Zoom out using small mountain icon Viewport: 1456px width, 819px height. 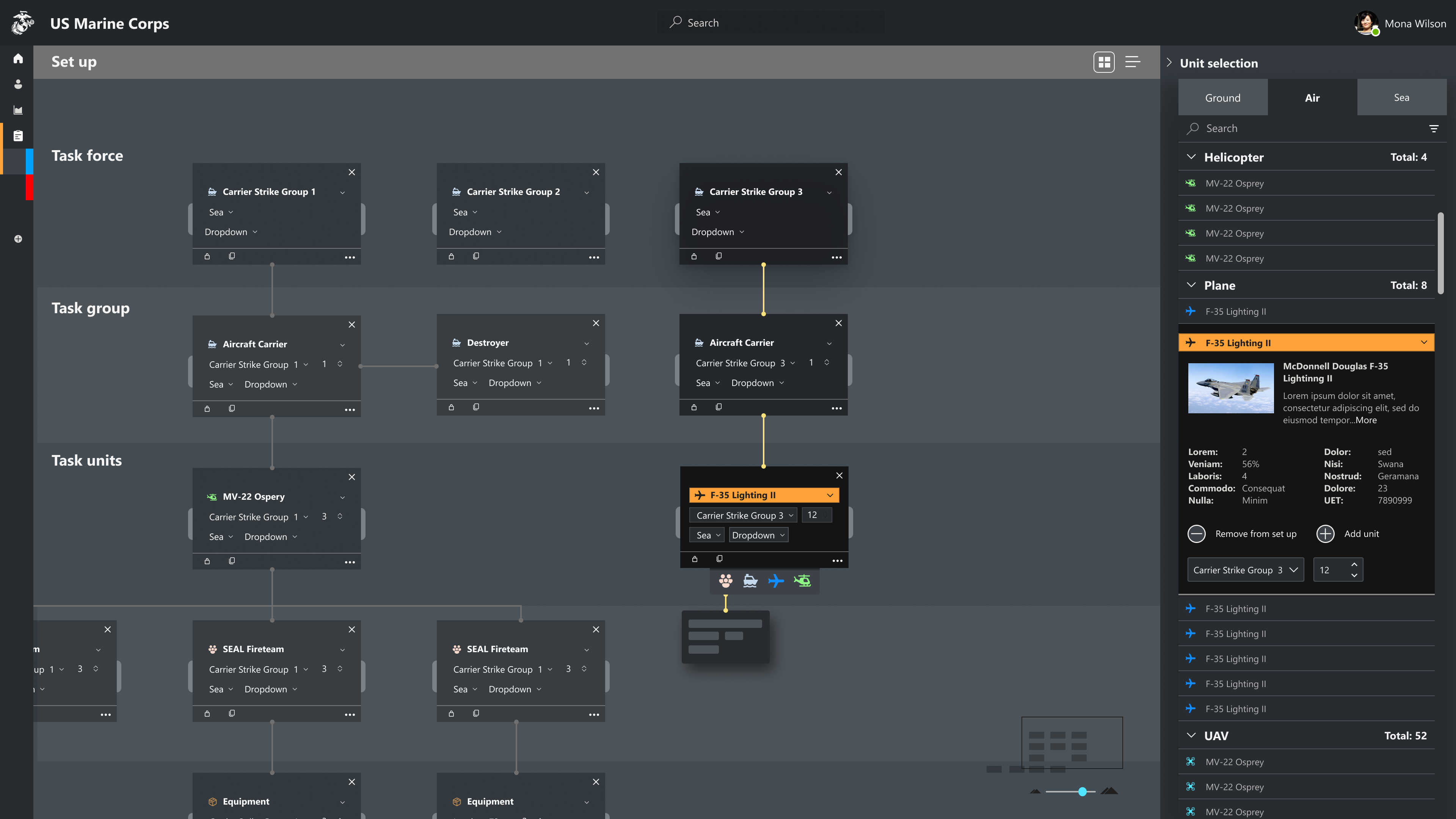(x=1035, y=791)
